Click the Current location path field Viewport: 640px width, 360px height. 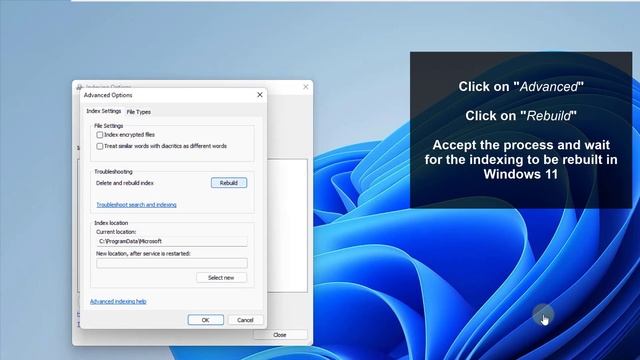[172, 241]
